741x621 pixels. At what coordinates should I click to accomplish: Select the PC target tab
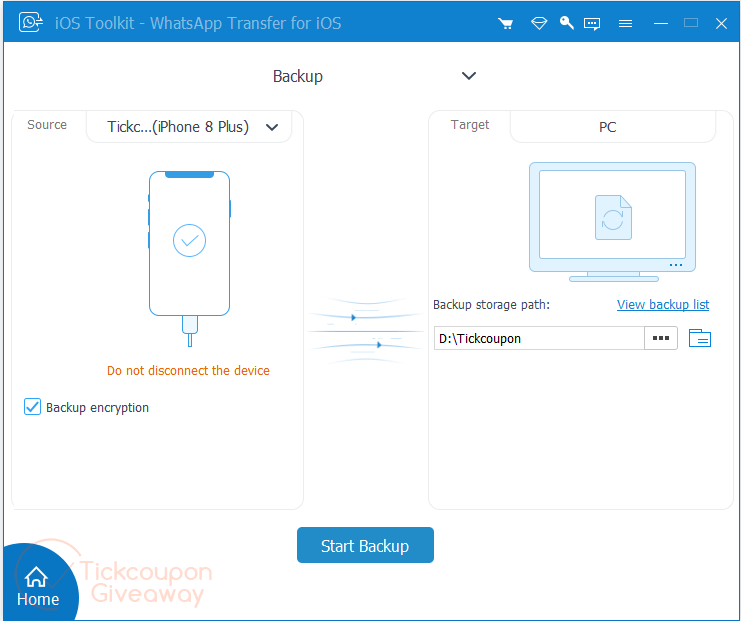click(613, 127)
